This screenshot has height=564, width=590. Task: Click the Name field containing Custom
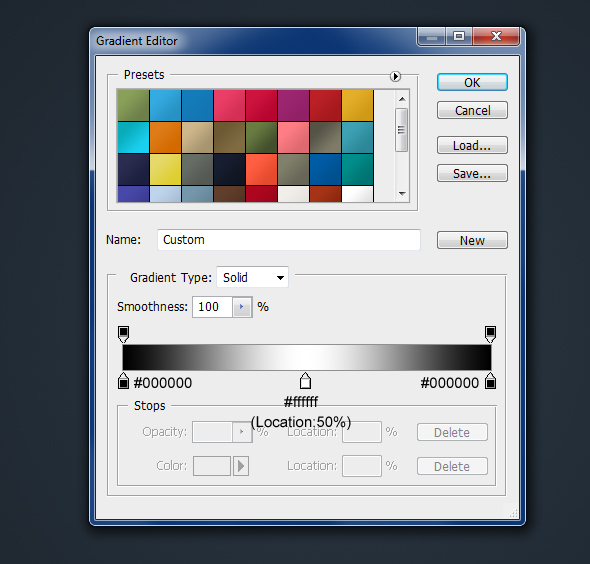tap(289, 240)
